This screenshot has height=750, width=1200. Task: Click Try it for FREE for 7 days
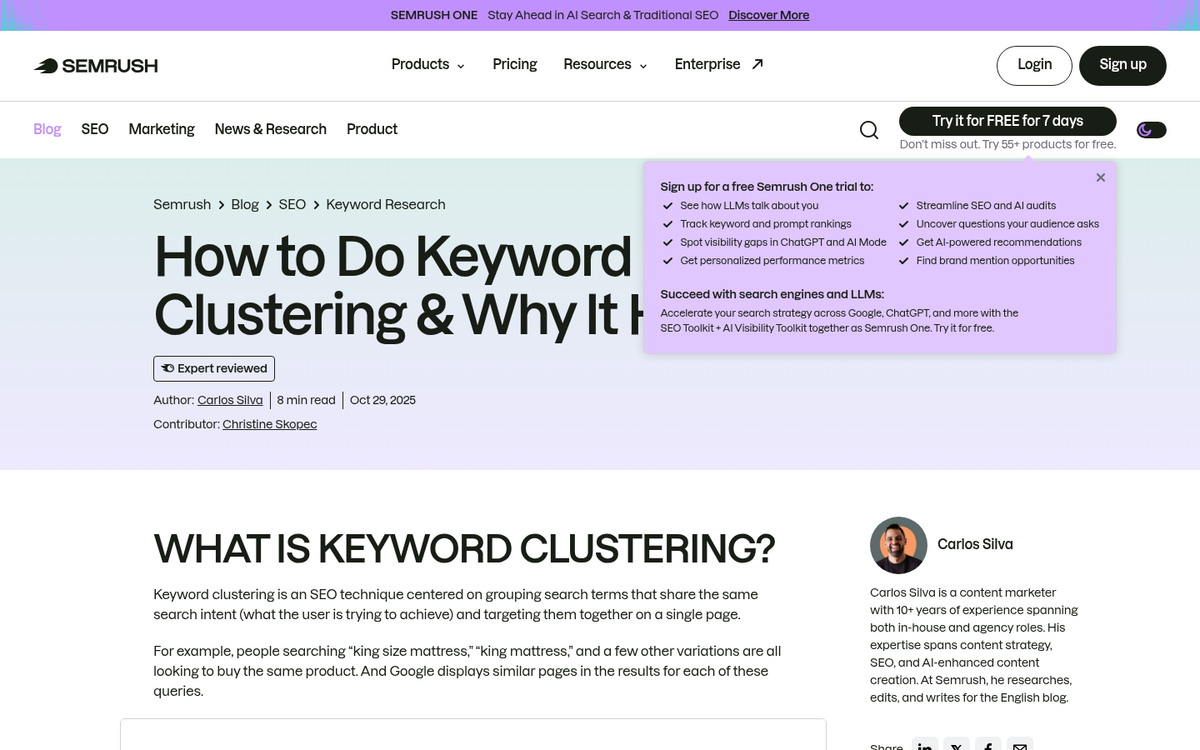pos(1007,121)
